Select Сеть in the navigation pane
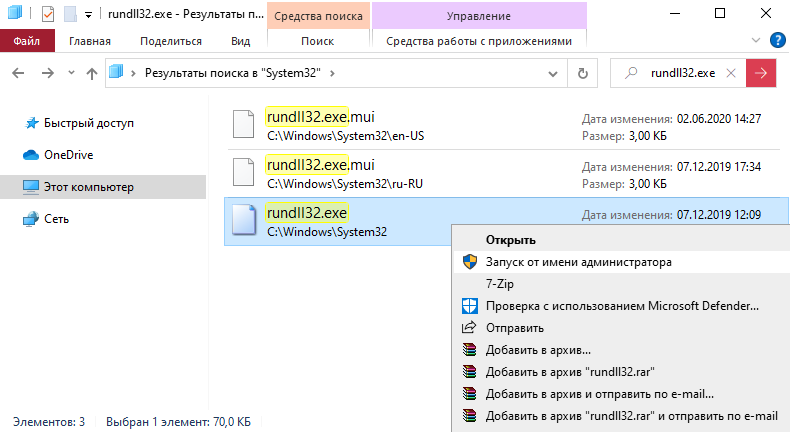790x432 pixels. coord(56,219)
